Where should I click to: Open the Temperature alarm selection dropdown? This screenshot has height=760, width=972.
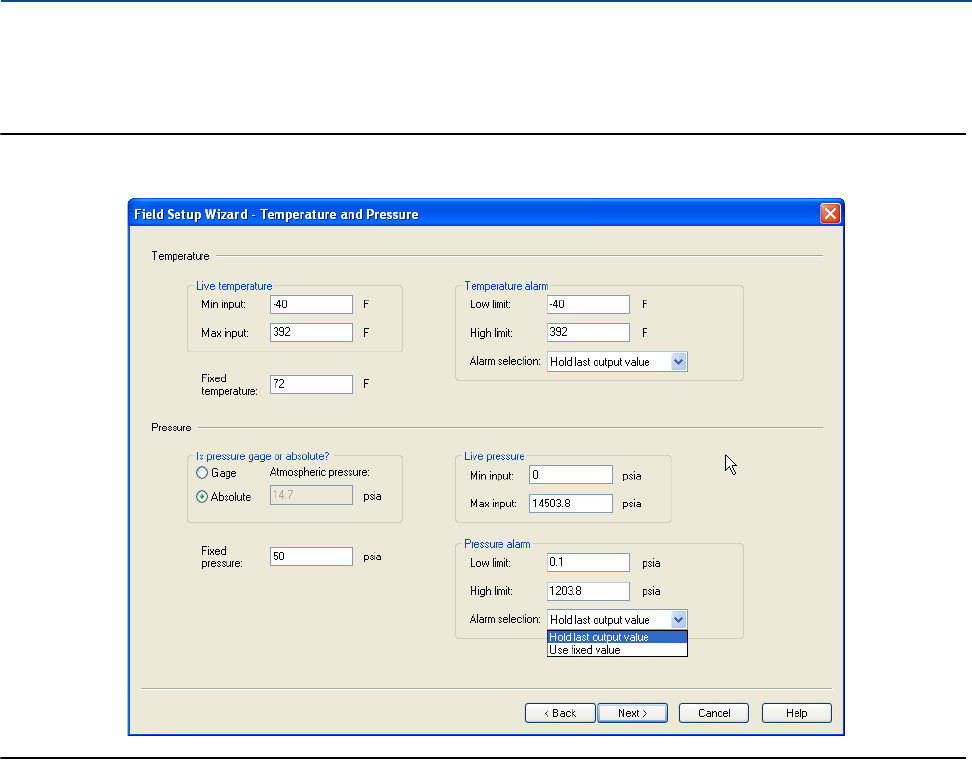coord(678,362)
